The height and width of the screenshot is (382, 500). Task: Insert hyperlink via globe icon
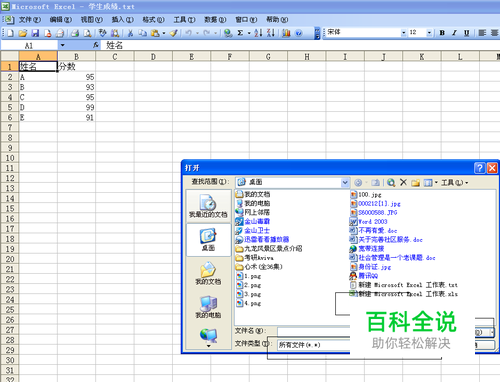[x=228, y=33]
